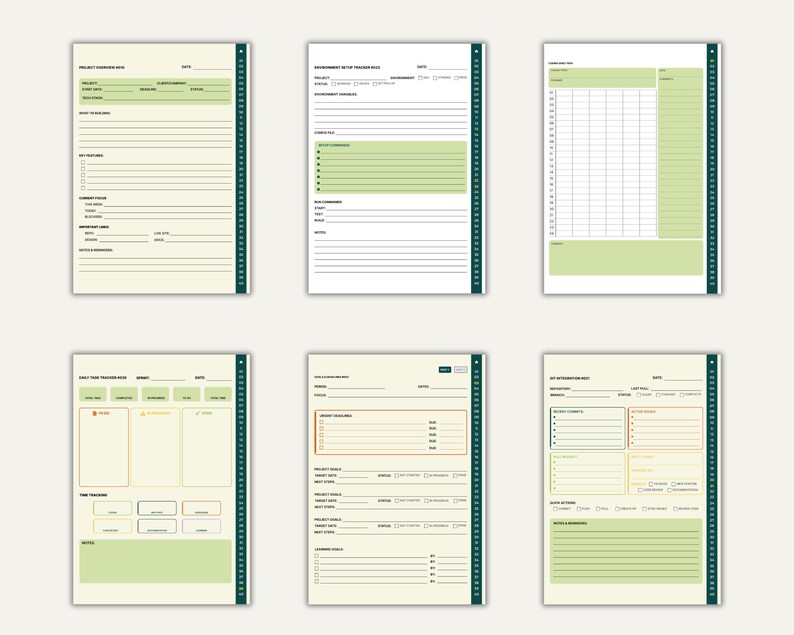Click the In Progress warning triangle icon

click(143, 413)
